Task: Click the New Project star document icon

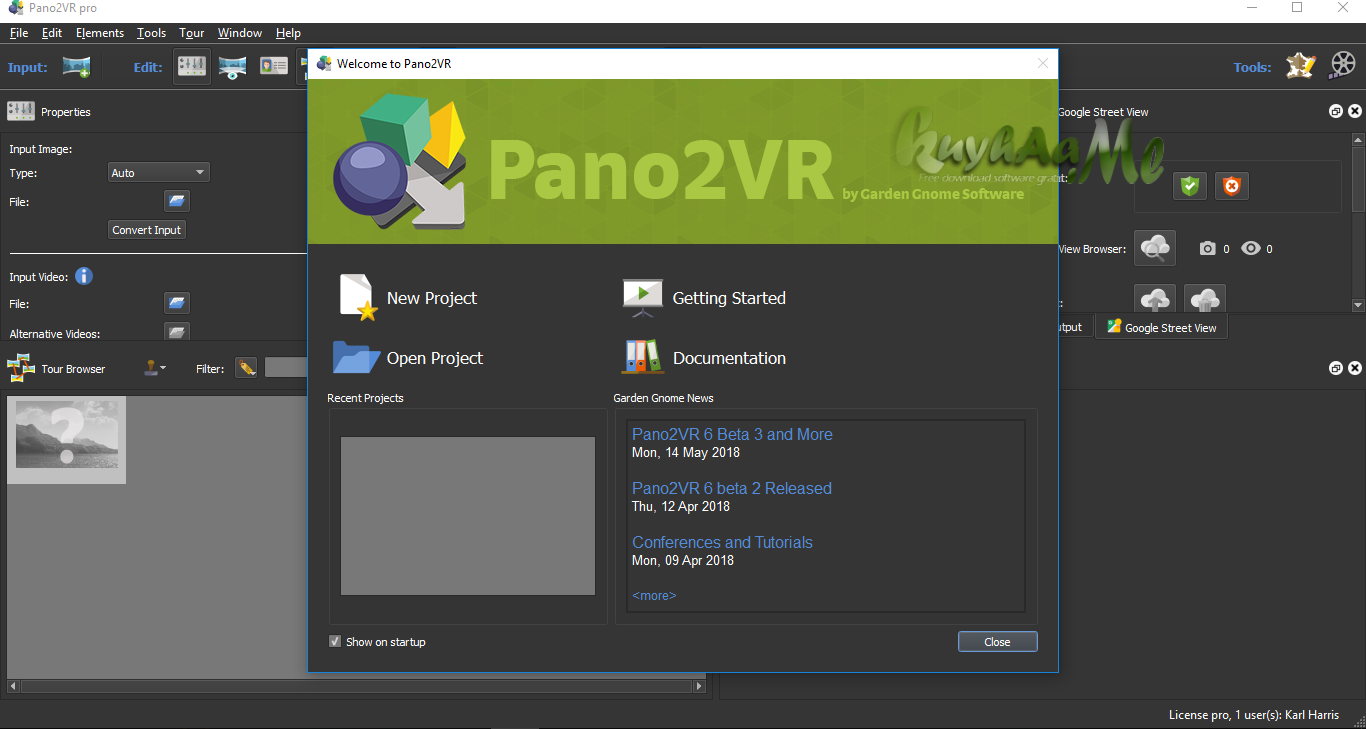Action: click(357, 298)
